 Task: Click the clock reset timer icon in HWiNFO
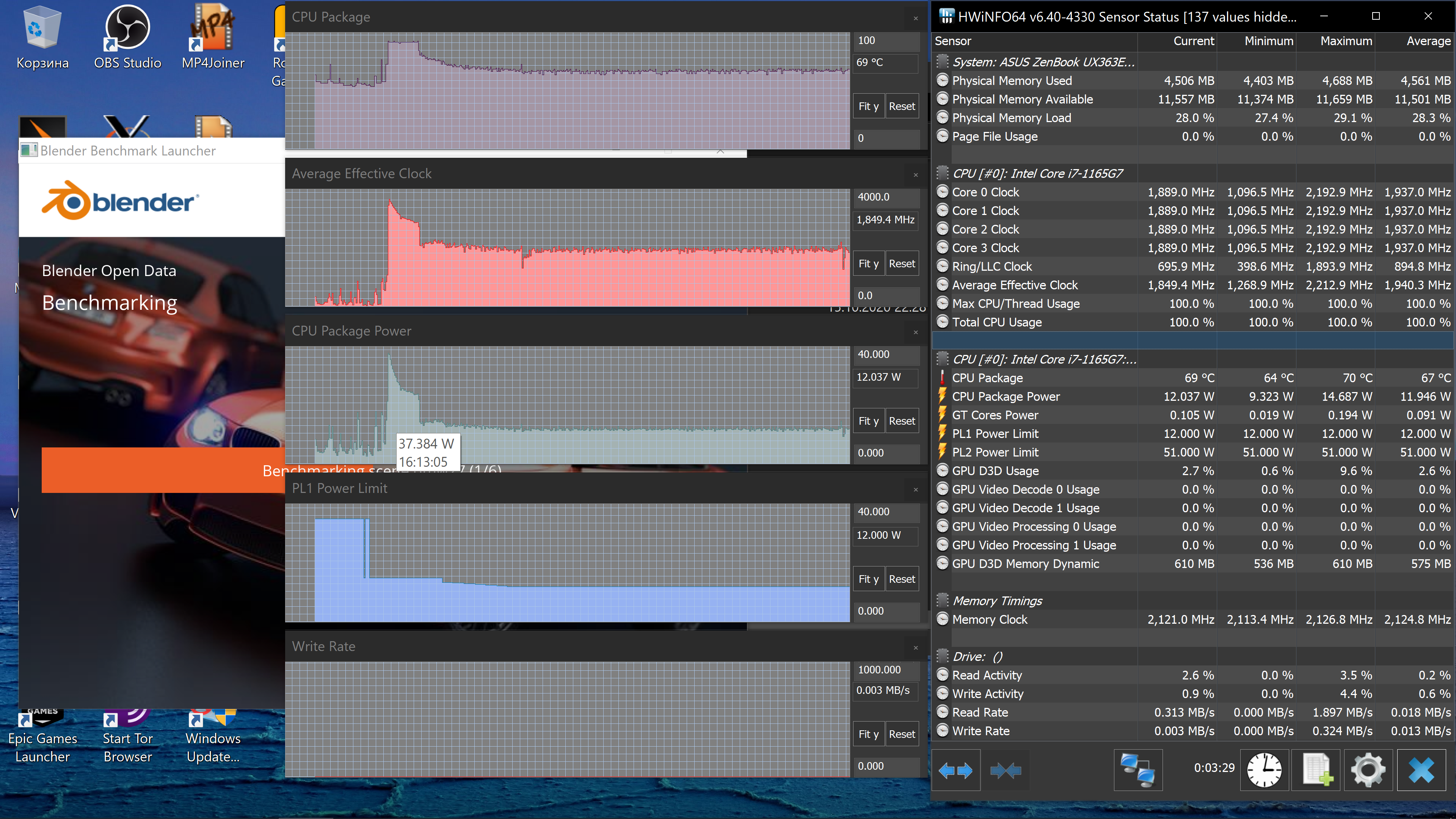click(1265, 770)
